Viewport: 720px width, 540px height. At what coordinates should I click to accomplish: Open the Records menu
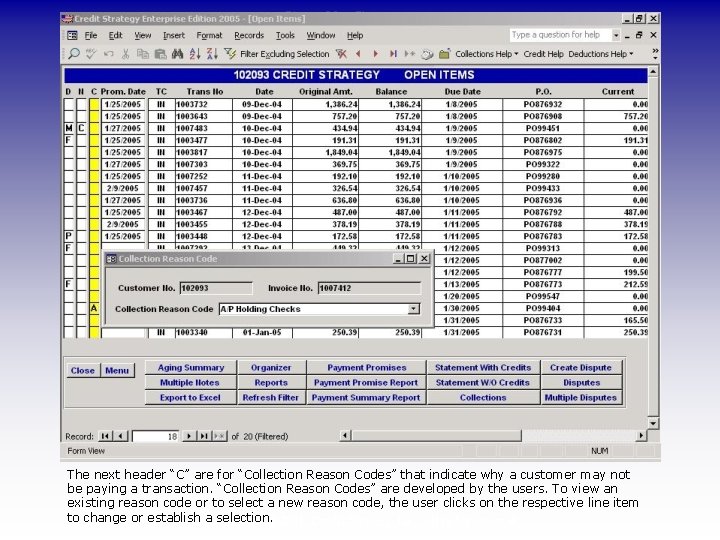coord(249,35)
